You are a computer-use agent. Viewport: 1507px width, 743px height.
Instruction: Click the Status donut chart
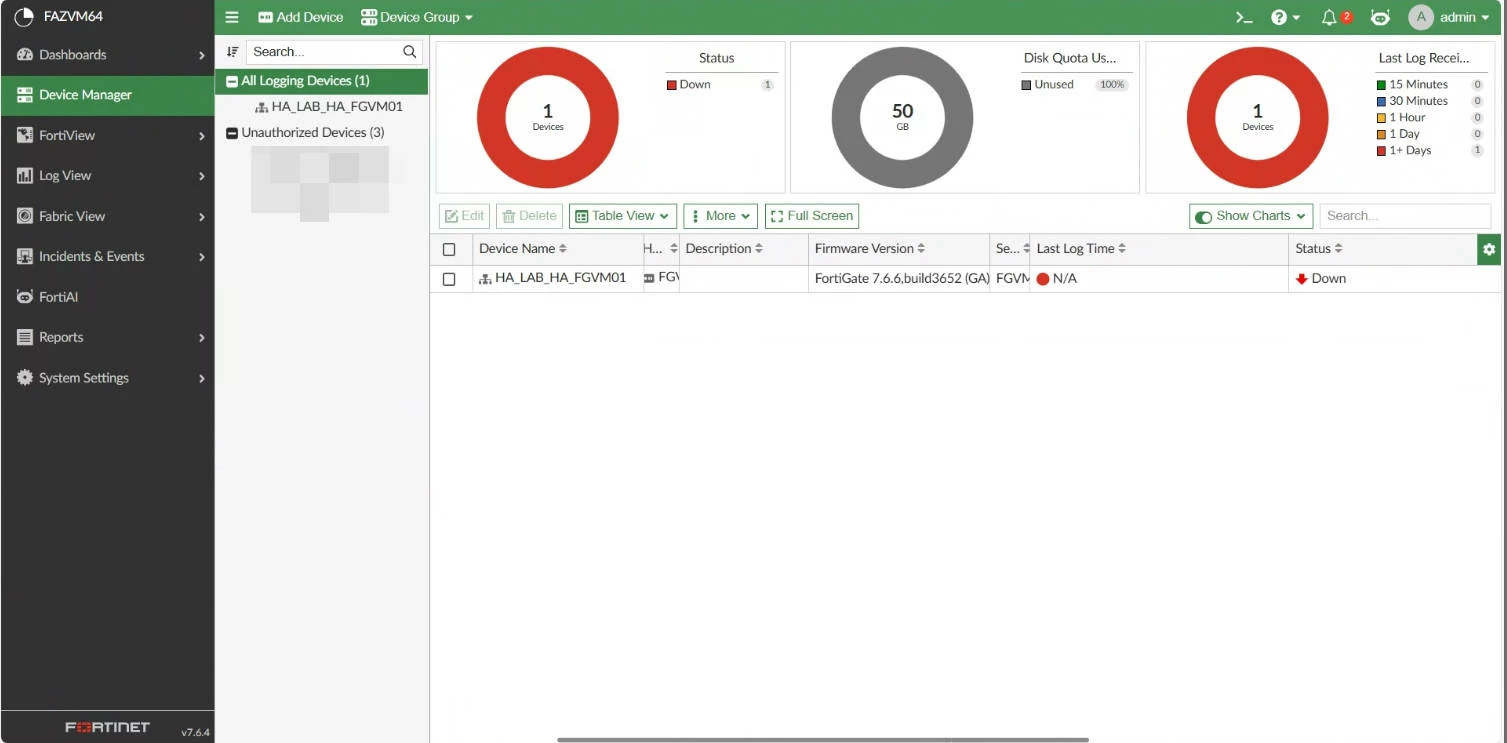[x=548, y=118]
